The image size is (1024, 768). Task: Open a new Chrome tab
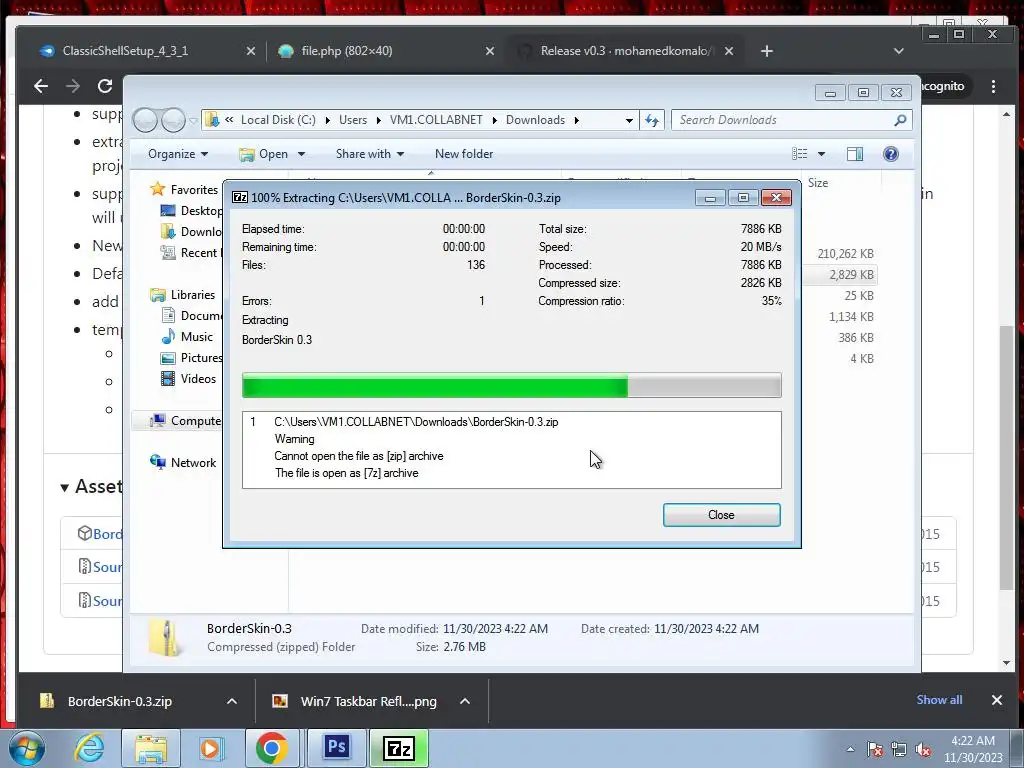tap(767, 50)
